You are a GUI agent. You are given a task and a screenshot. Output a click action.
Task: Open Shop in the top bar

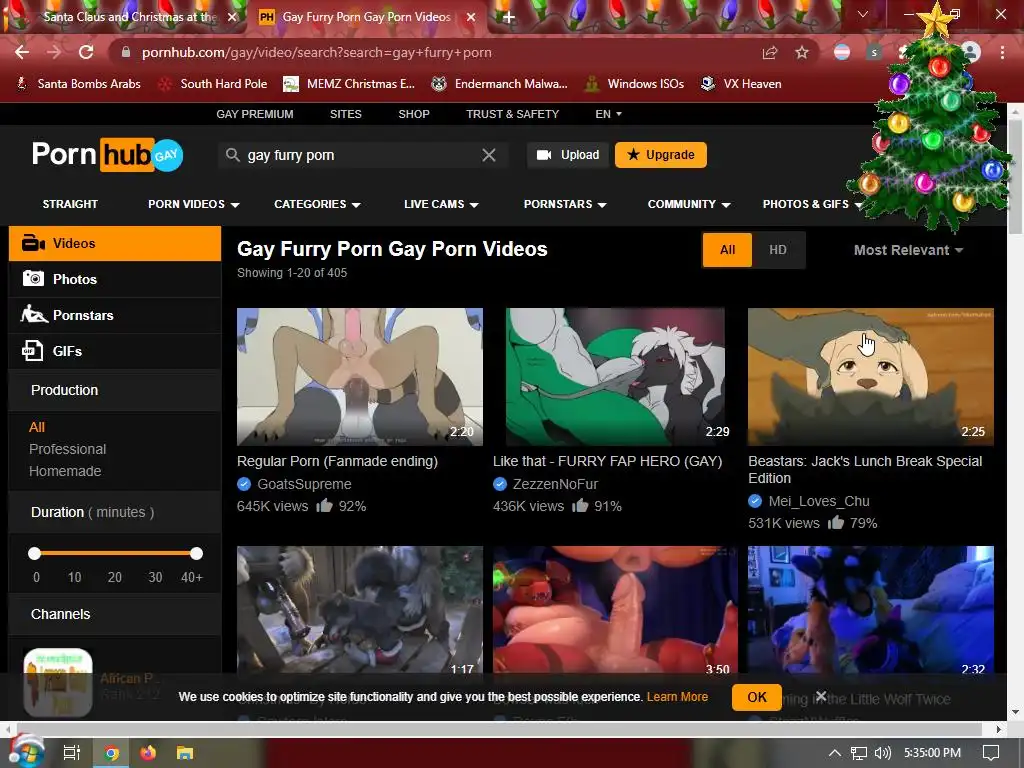(414, 114)
